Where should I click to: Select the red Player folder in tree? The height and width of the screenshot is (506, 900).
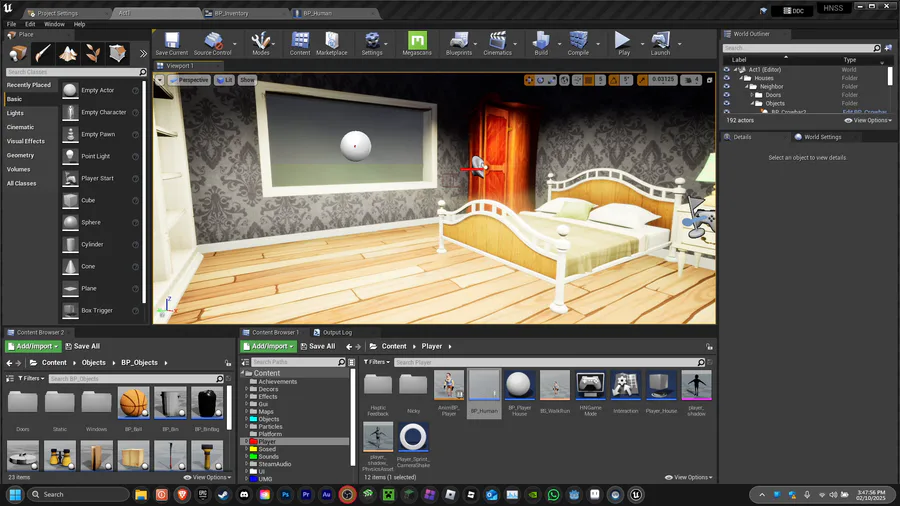tap(266, 441)
